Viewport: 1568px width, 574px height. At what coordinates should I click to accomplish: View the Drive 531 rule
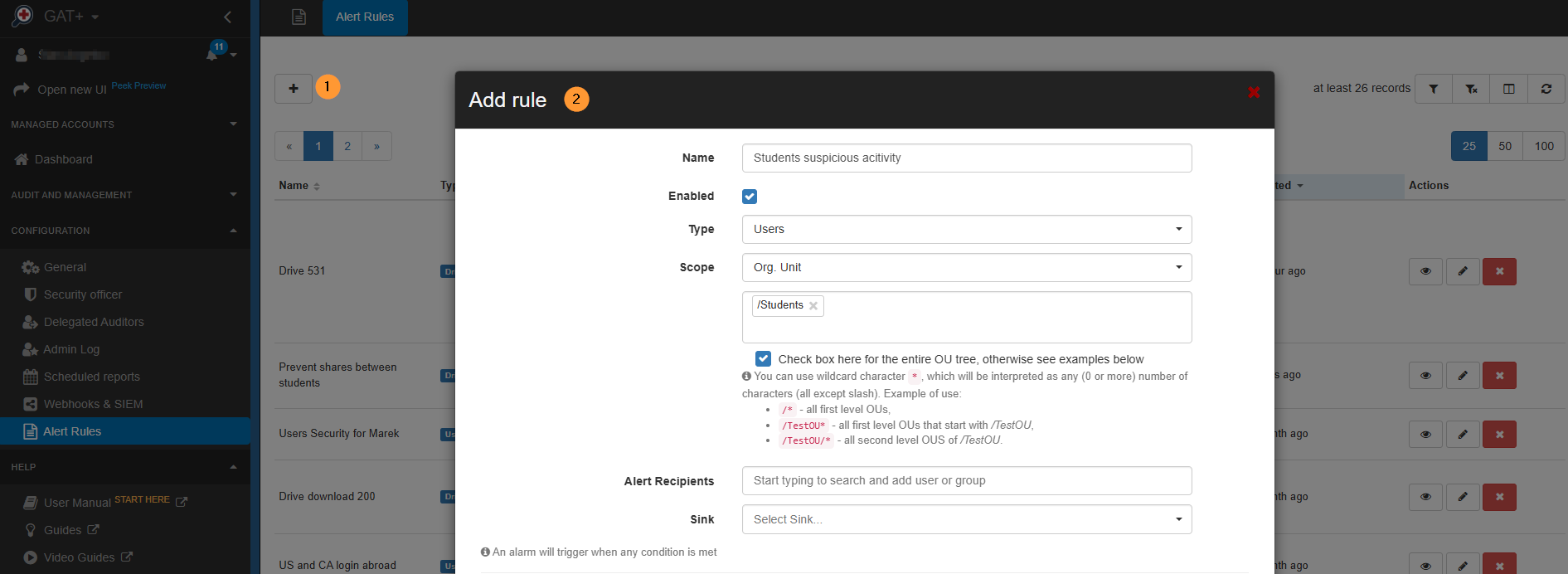click(1425, 271)
